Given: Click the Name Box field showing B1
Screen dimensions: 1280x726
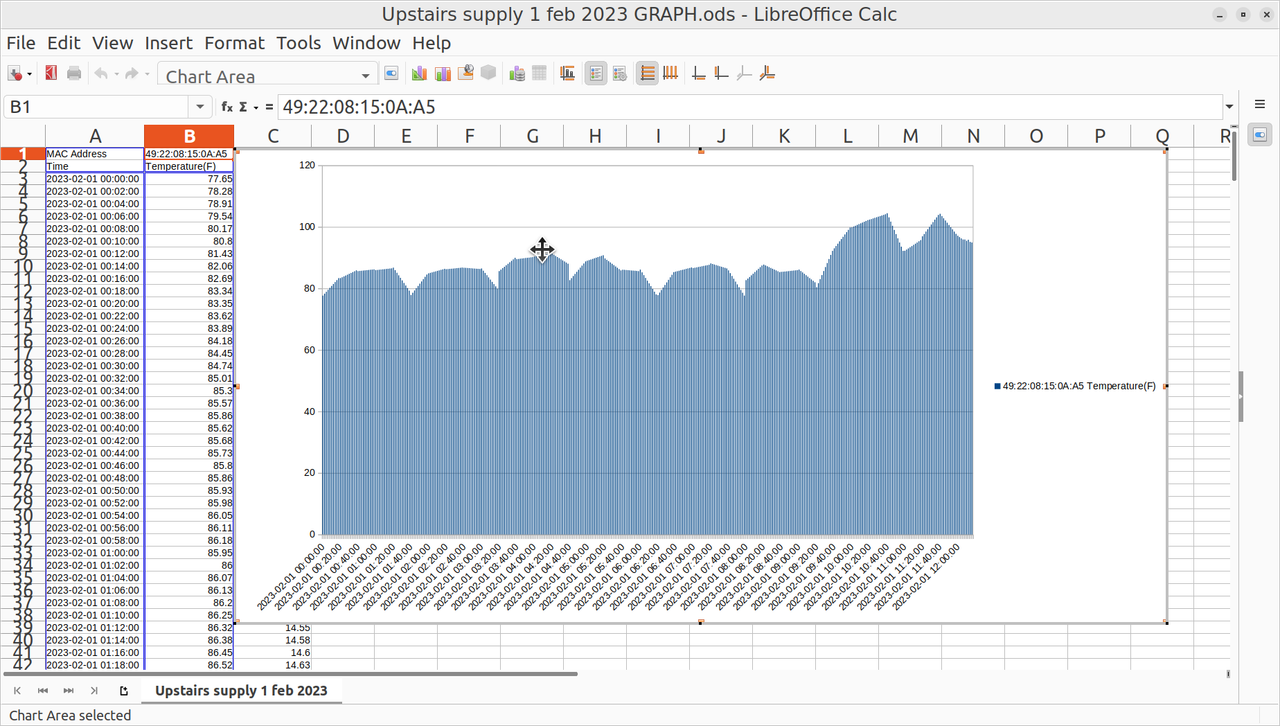Looking at the screenshot, I should (97, 107).
